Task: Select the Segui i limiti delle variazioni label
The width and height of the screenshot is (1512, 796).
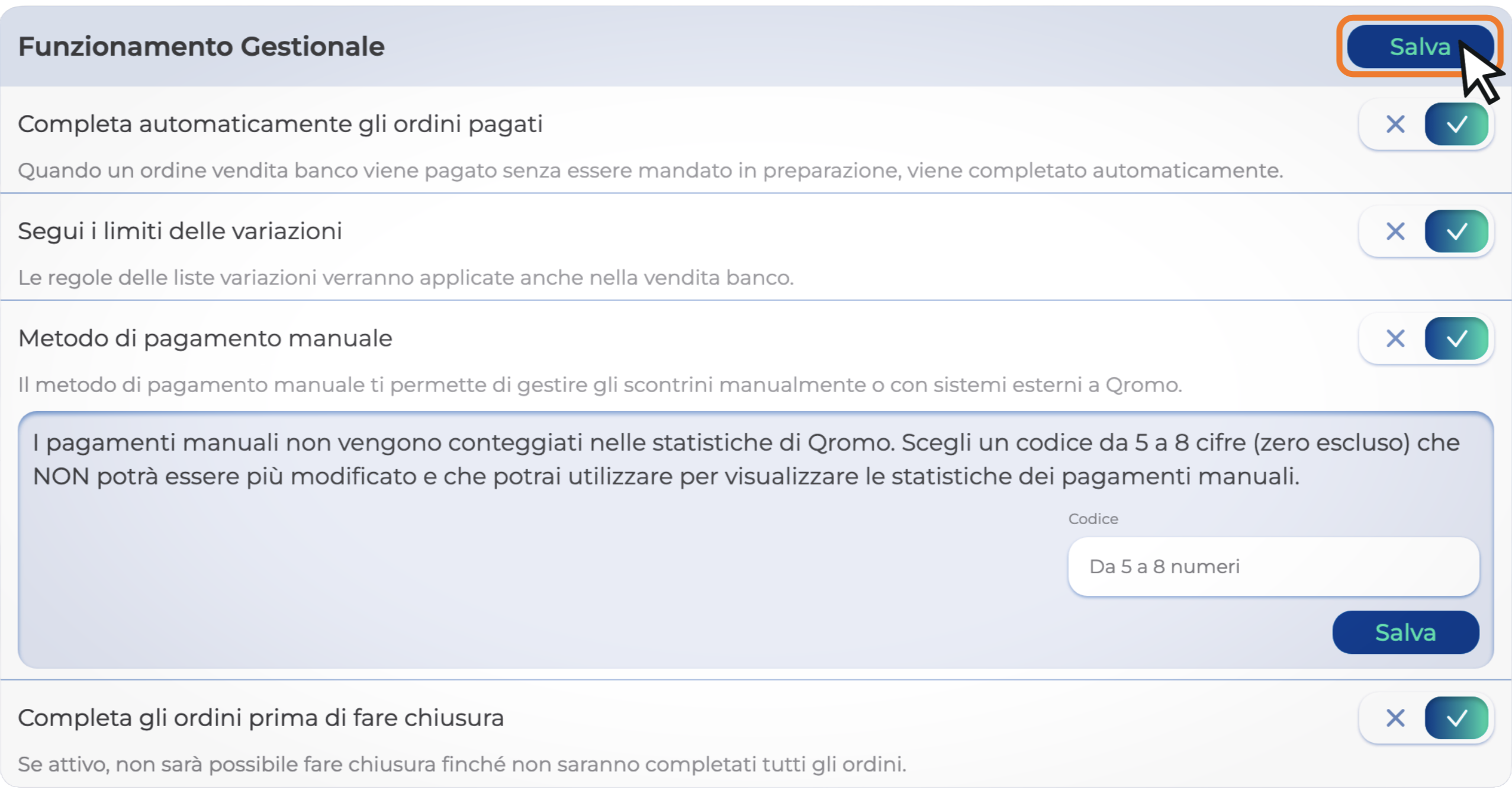Action: pos(180,232)
